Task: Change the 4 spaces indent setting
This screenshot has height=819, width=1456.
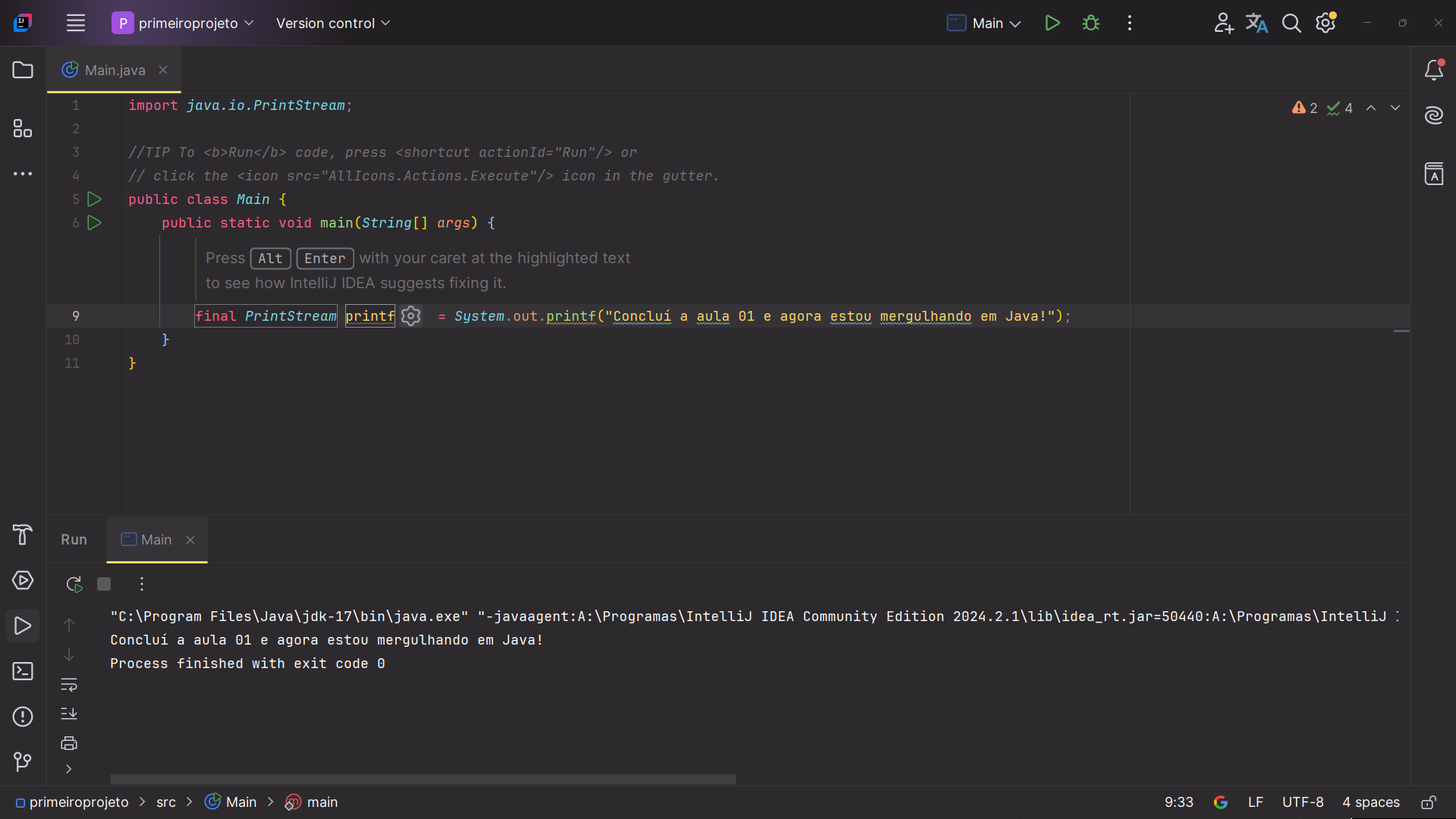Action: click(1370, 802)
